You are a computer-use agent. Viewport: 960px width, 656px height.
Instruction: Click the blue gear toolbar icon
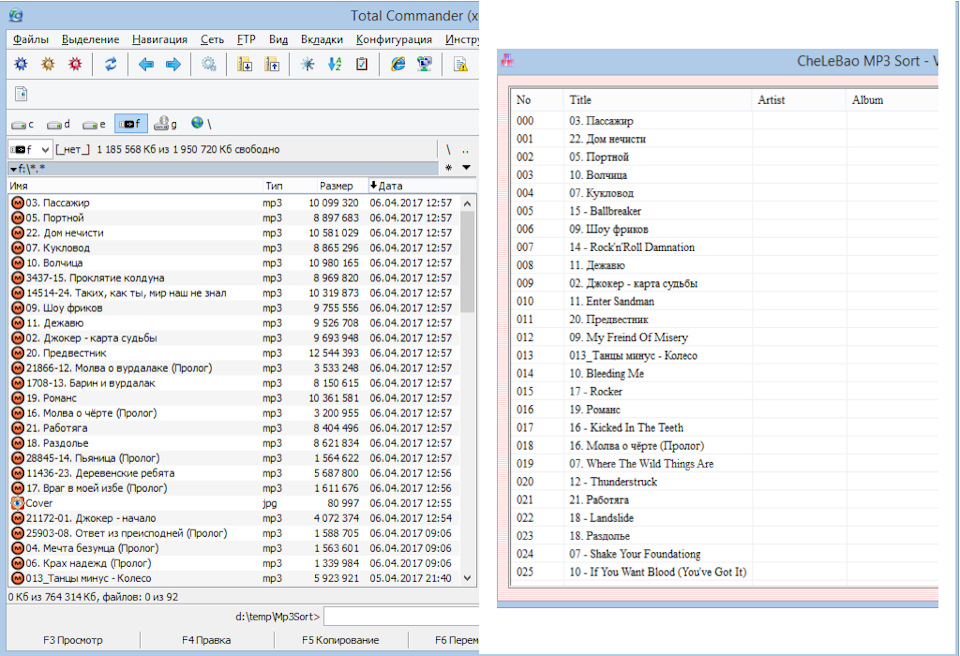pyautogui.click(x=21, y=64)
